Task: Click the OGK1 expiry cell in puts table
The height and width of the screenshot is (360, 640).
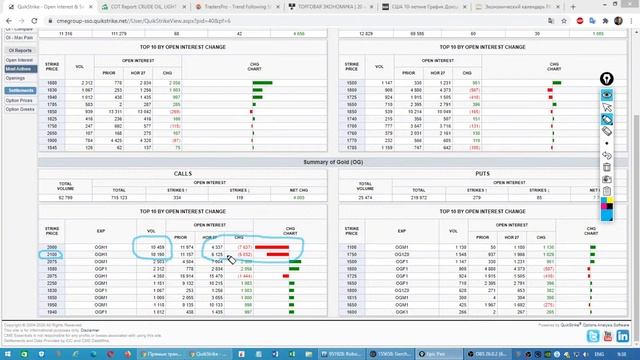Action: click(402, 312)
